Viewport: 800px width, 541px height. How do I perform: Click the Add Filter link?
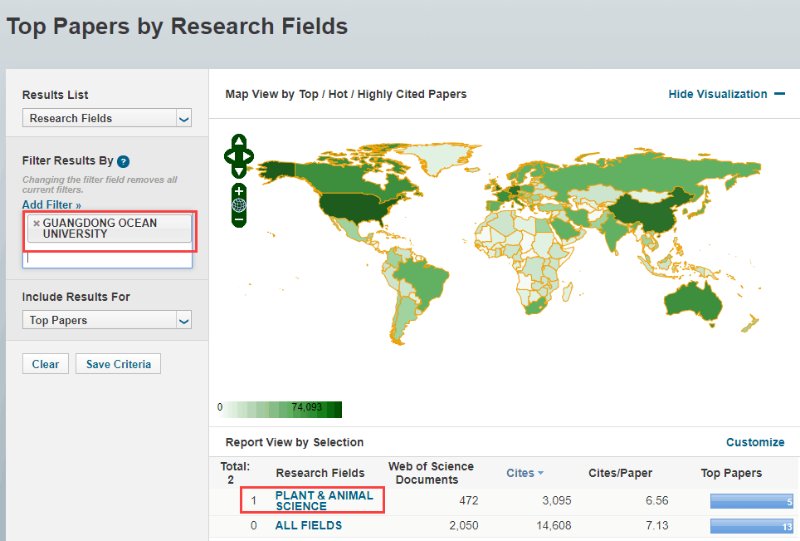pos(51,204)
